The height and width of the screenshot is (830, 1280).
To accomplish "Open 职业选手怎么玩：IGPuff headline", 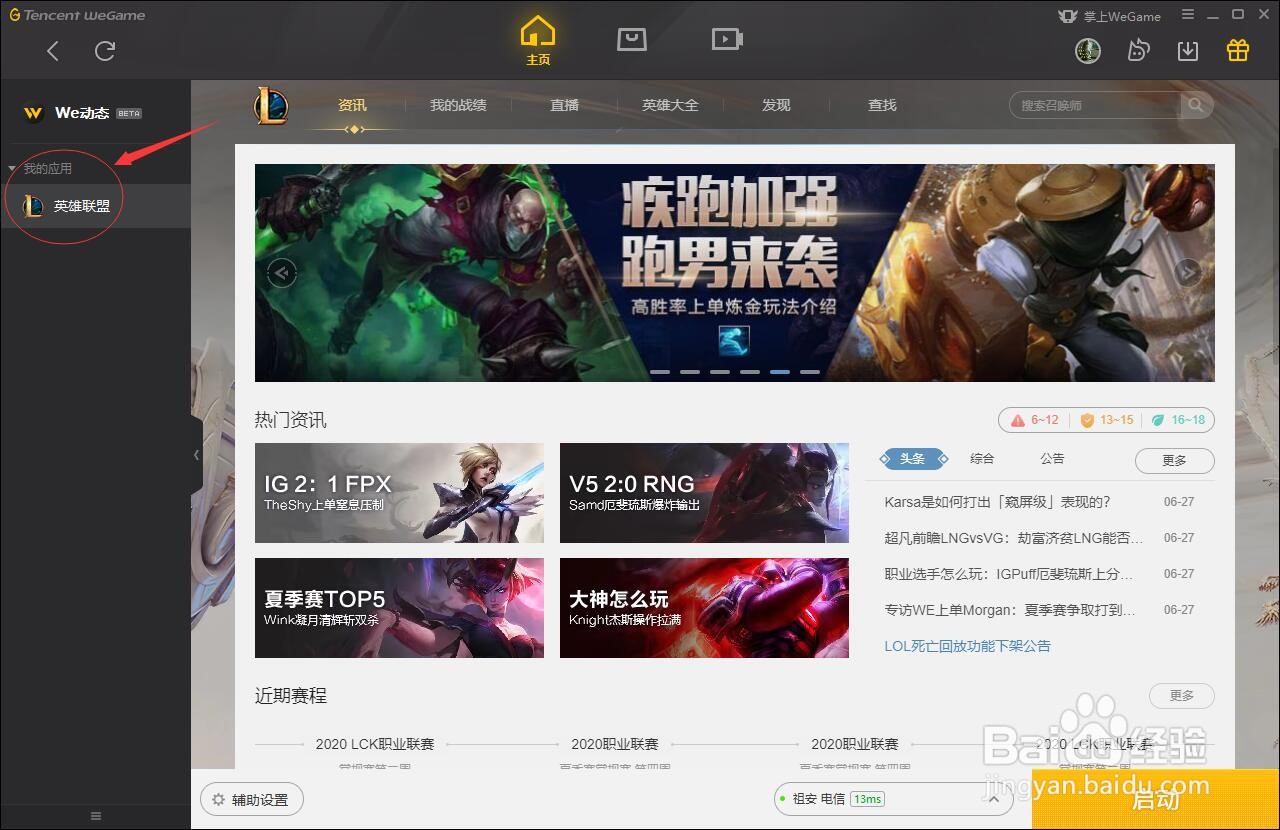I will 1009,574.
